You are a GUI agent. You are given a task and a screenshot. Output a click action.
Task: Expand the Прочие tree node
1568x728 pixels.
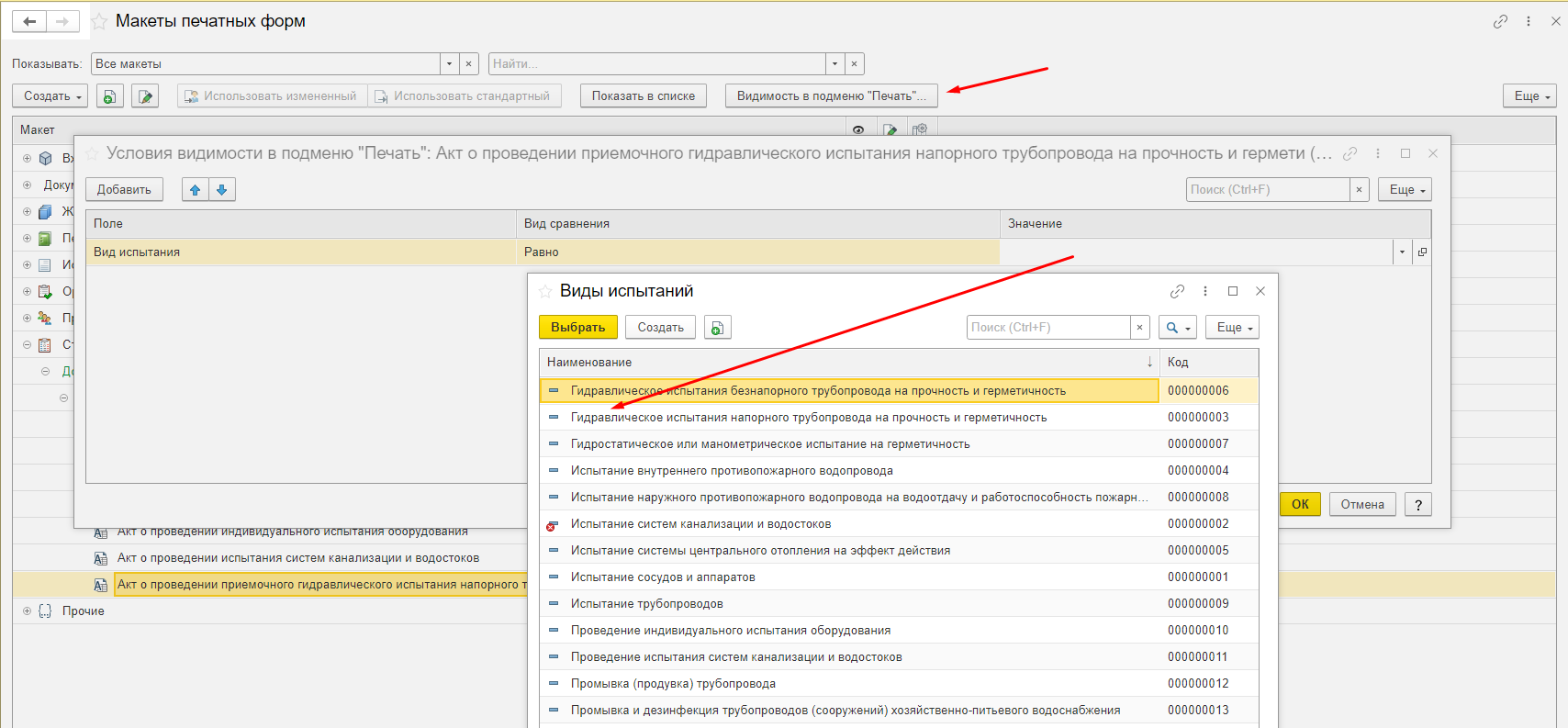(x=27, y=611)
